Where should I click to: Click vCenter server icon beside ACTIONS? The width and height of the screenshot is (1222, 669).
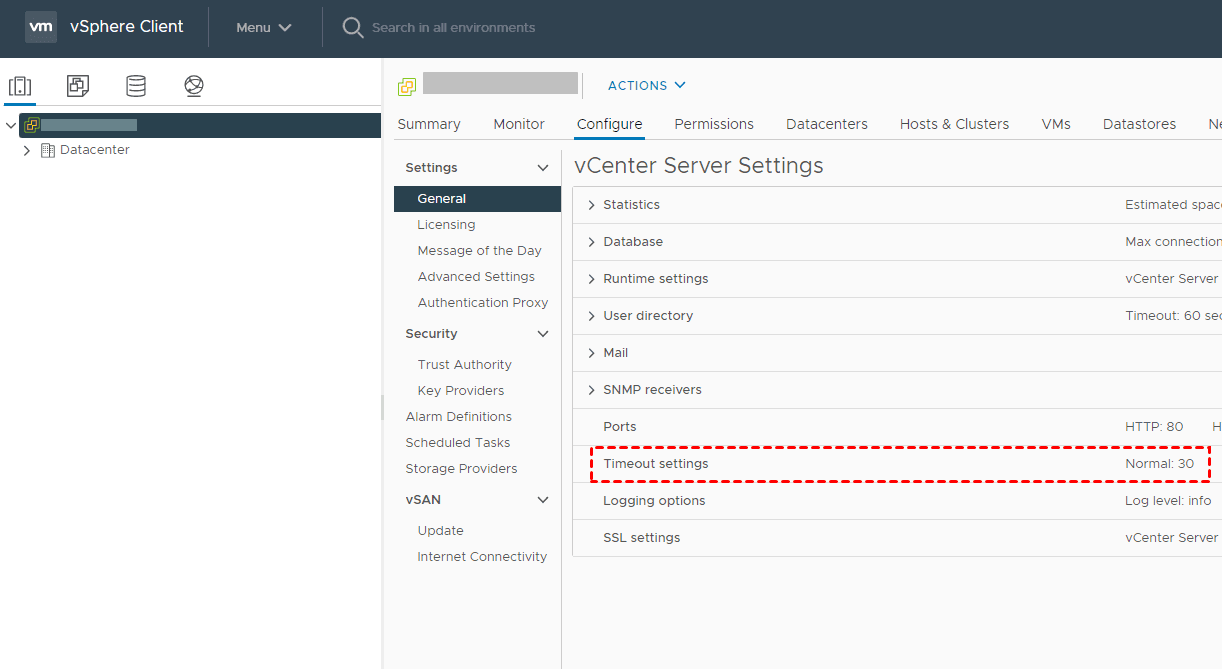(x=407, y=86)
